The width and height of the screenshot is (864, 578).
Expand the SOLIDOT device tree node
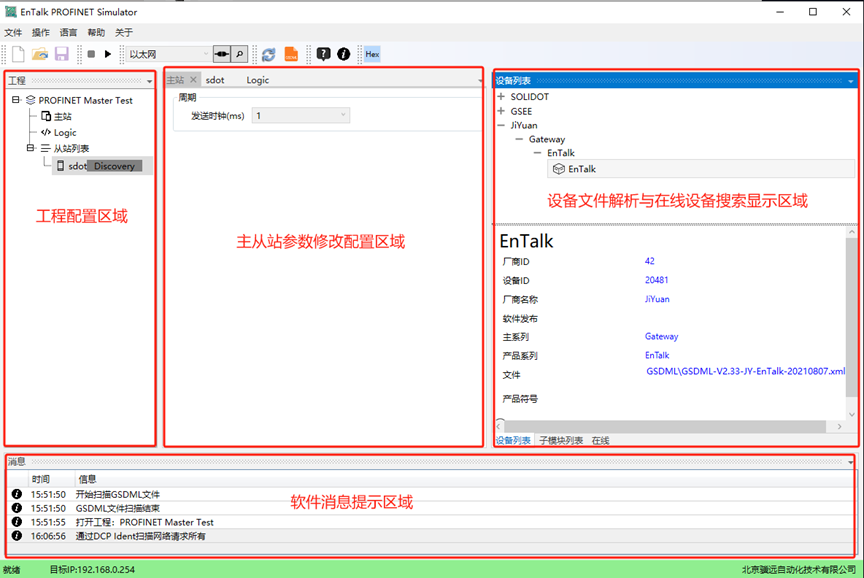tap(501, 97)
